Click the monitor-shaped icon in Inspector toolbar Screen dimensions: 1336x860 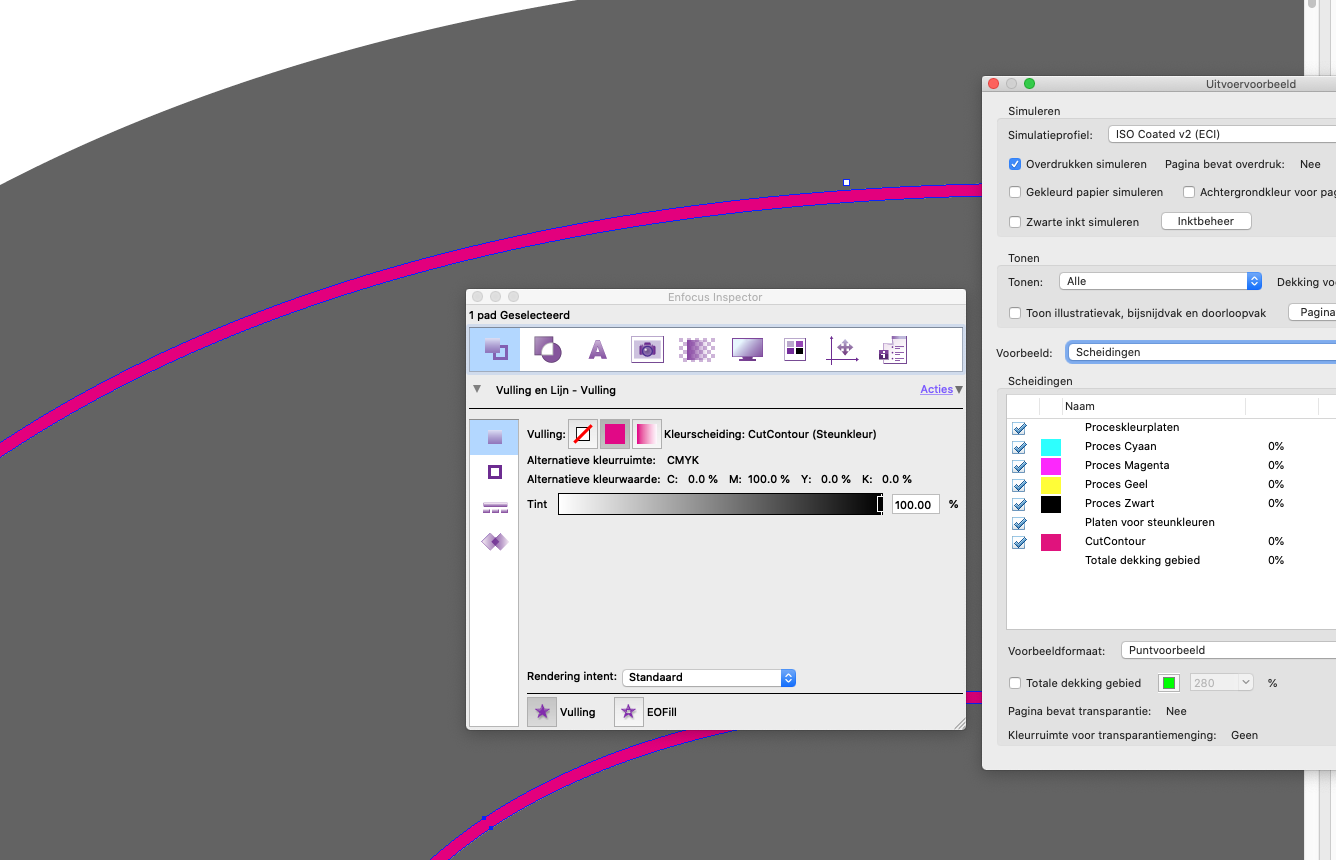point(747,349)
